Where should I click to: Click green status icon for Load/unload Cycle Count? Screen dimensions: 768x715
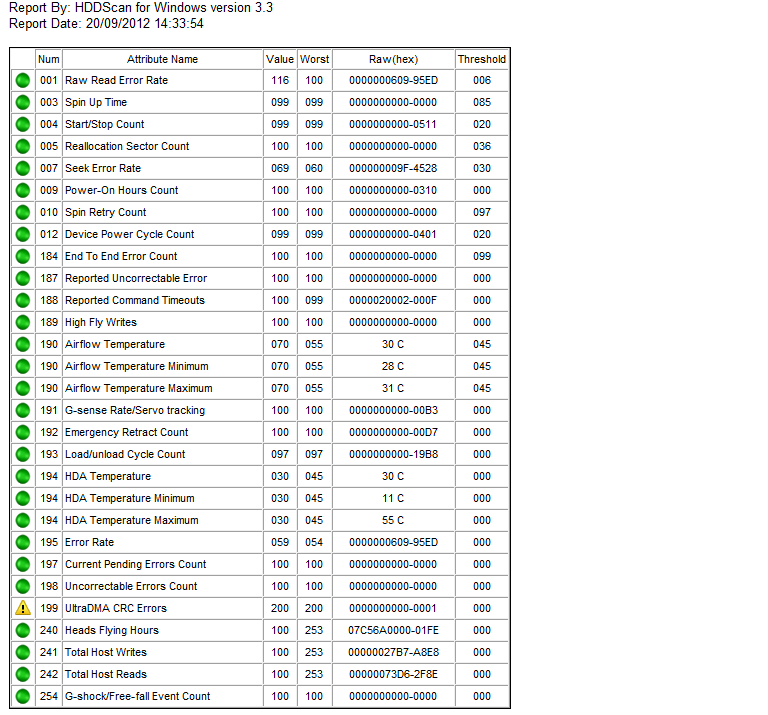pyautogui.click(x=23, y=454)
